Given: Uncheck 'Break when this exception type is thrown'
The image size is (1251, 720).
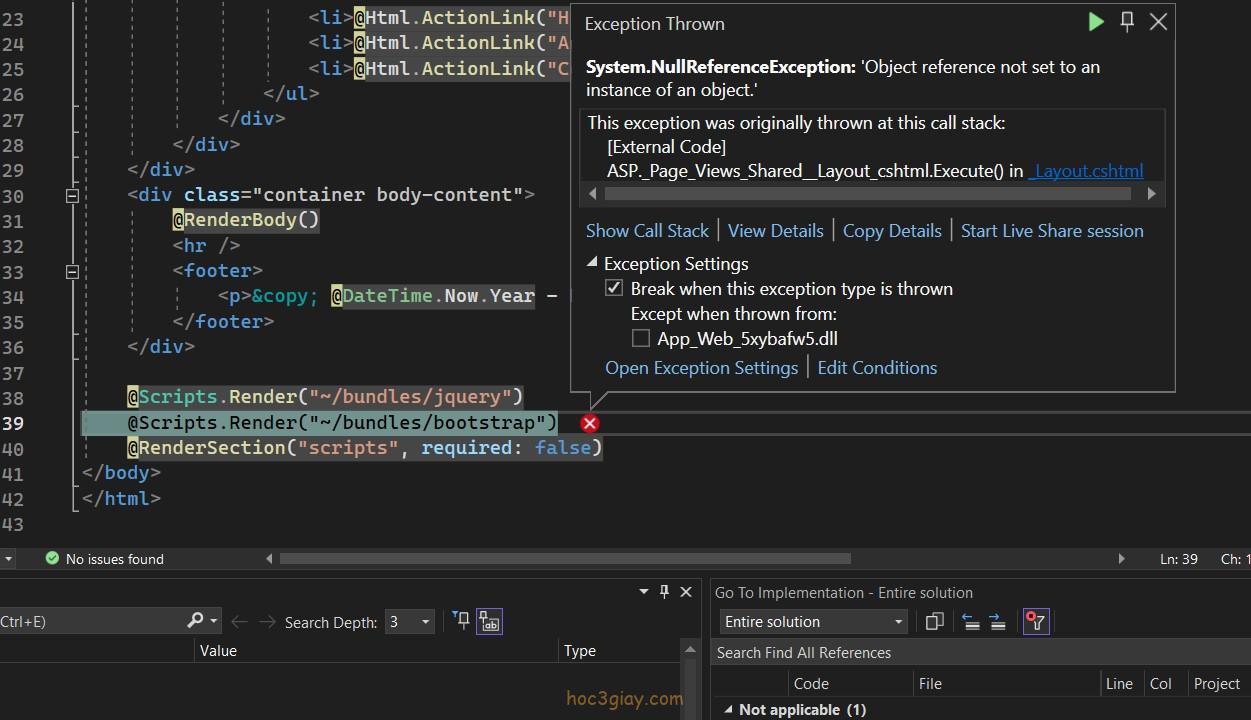Looking at the screenshot, I should (614, 289).
